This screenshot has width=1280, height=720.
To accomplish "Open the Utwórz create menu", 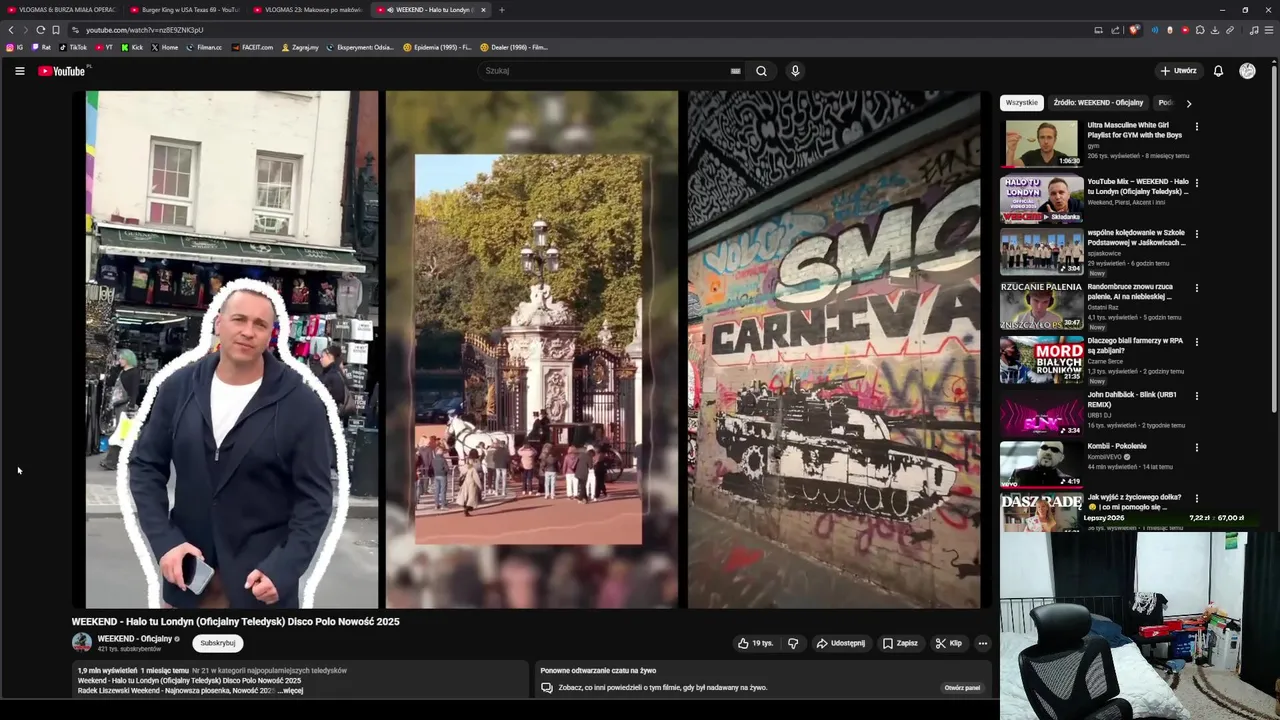I will [x=1178, y=71].
